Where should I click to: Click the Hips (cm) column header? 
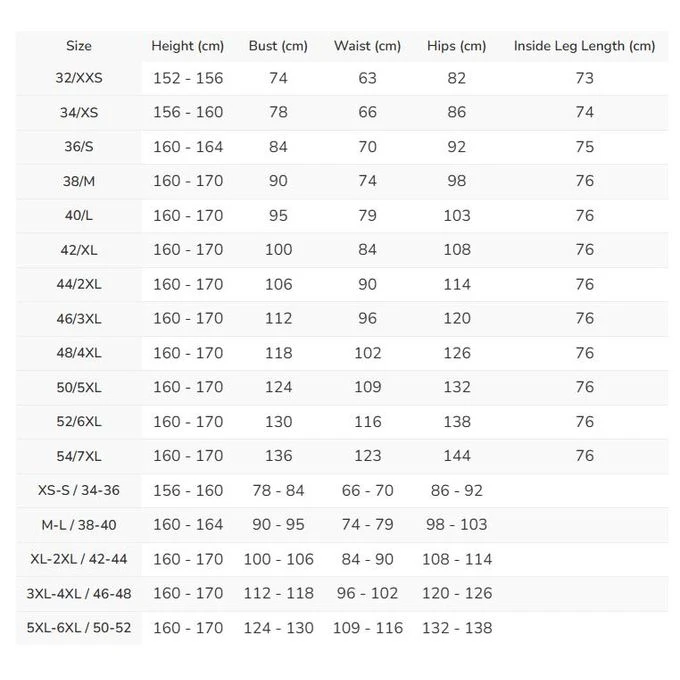point(456,46)
